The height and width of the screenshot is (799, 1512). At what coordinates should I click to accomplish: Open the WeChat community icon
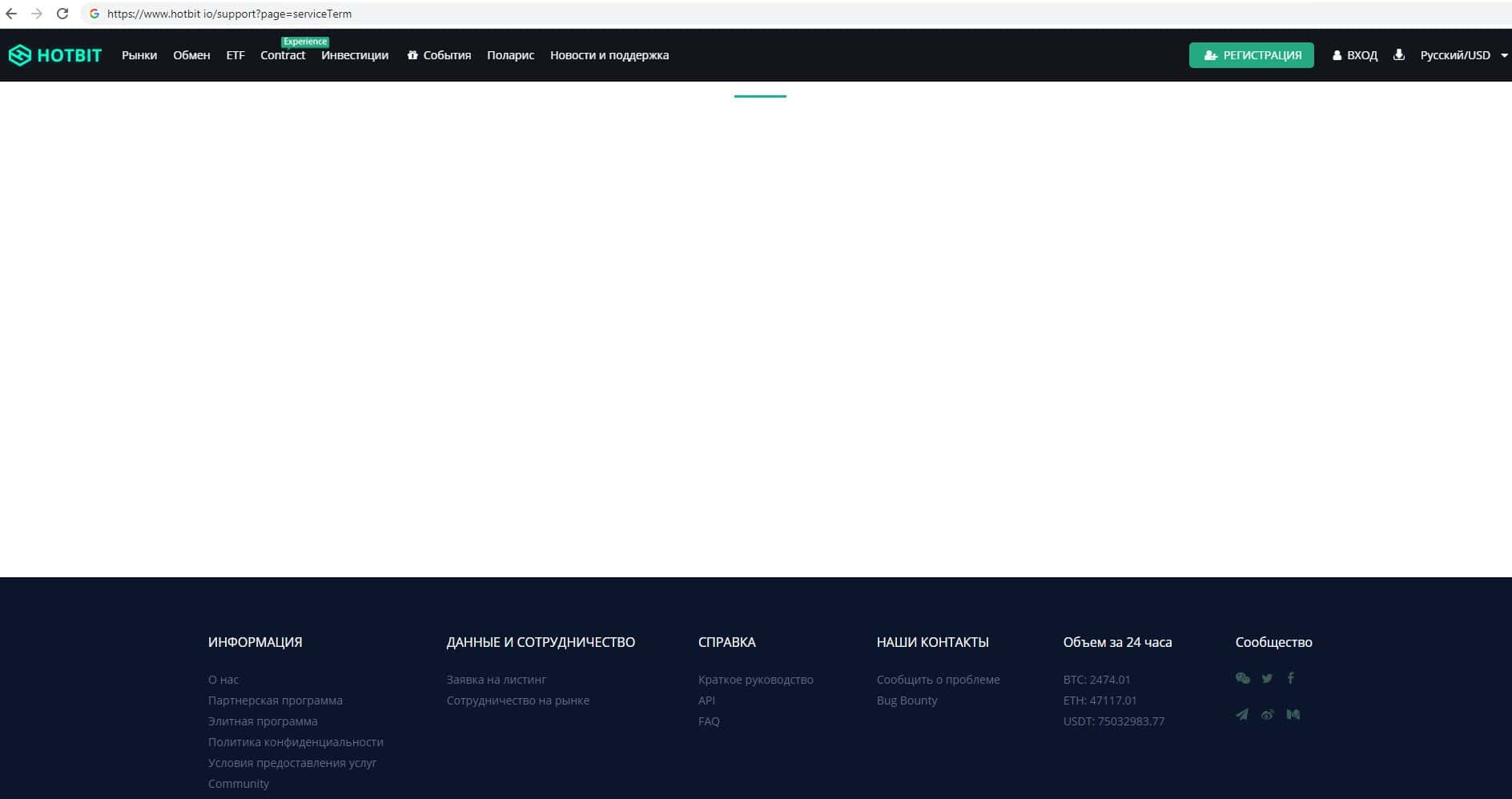[1242, 678]
